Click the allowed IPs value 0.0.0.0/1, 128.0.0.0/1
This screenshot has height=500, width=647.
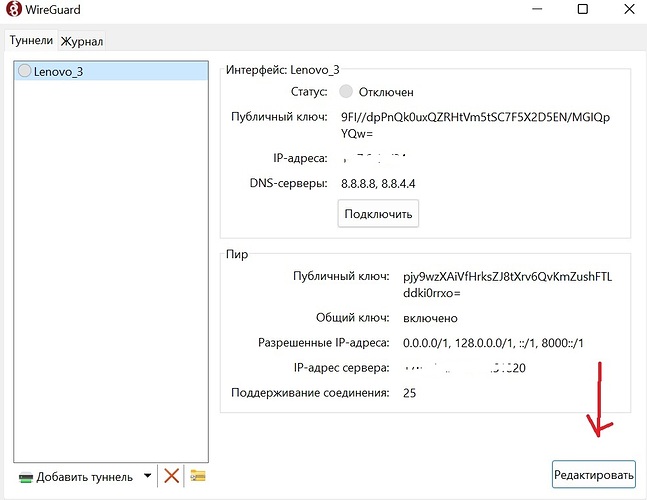click(x=493, y=343)
